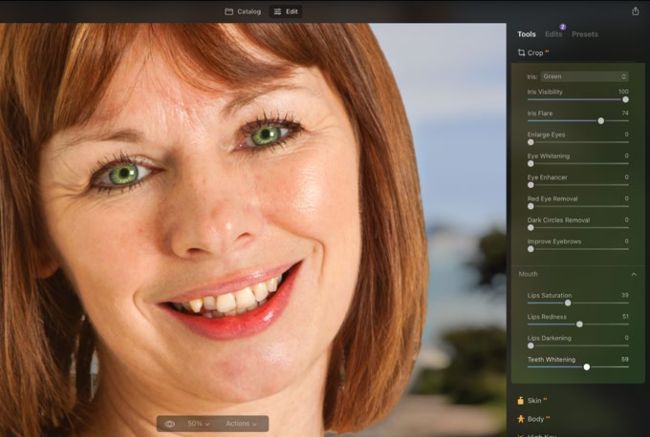Click the Edit sliders icon
The image size is (650, 437).
pos(278,12)
